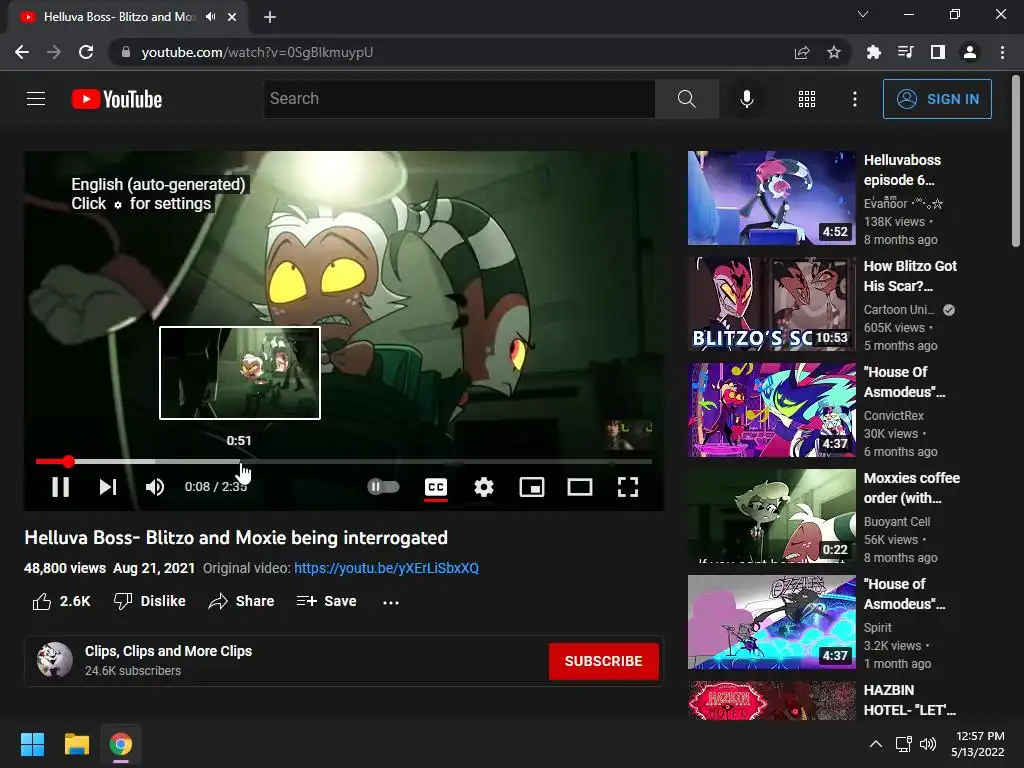Click the SIGN IN button
Image resolution: width=1024 pixels, height=768 pixels.
pos(937,99)
